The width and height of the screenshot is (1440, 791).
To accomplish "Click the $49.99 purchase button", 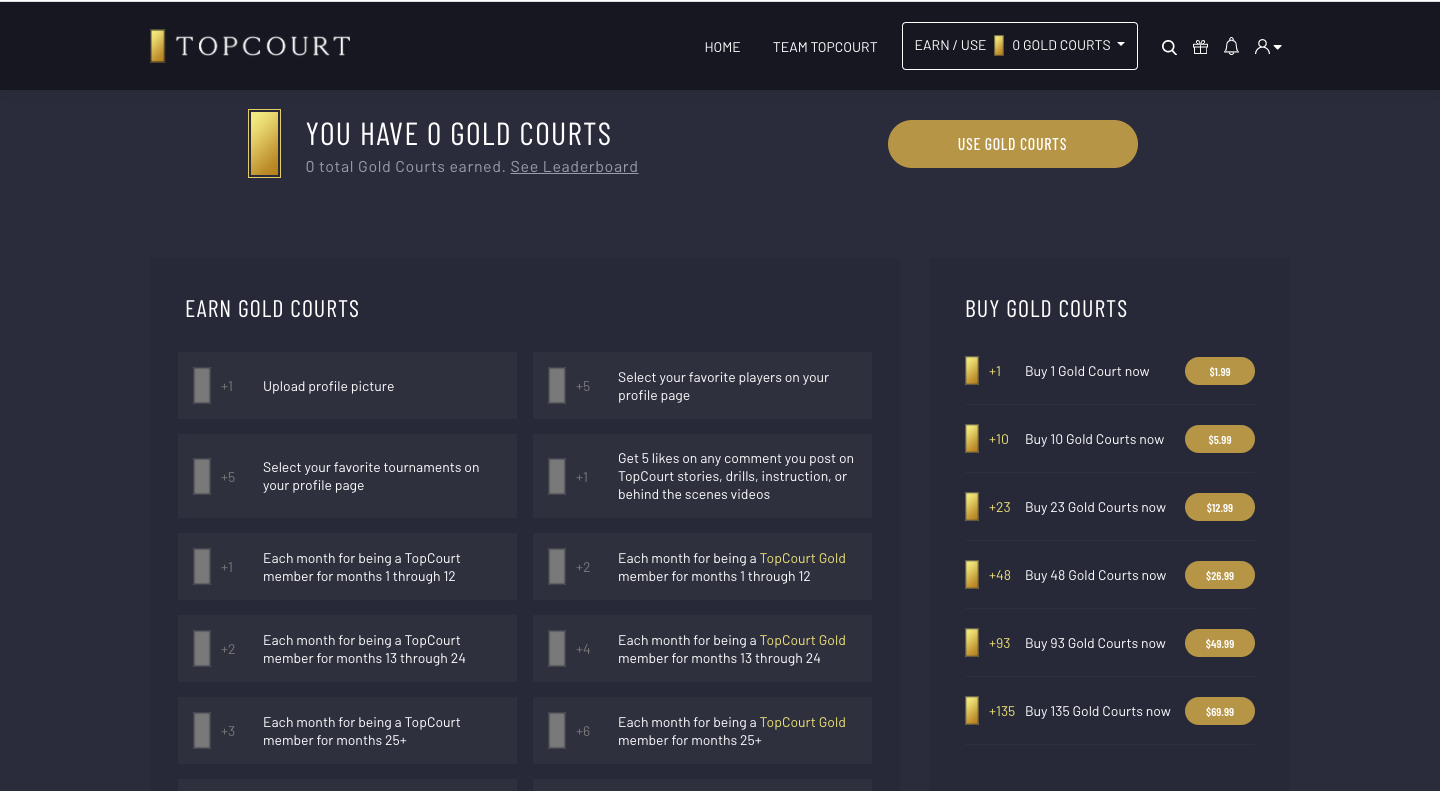I will tap(1219, 643).
